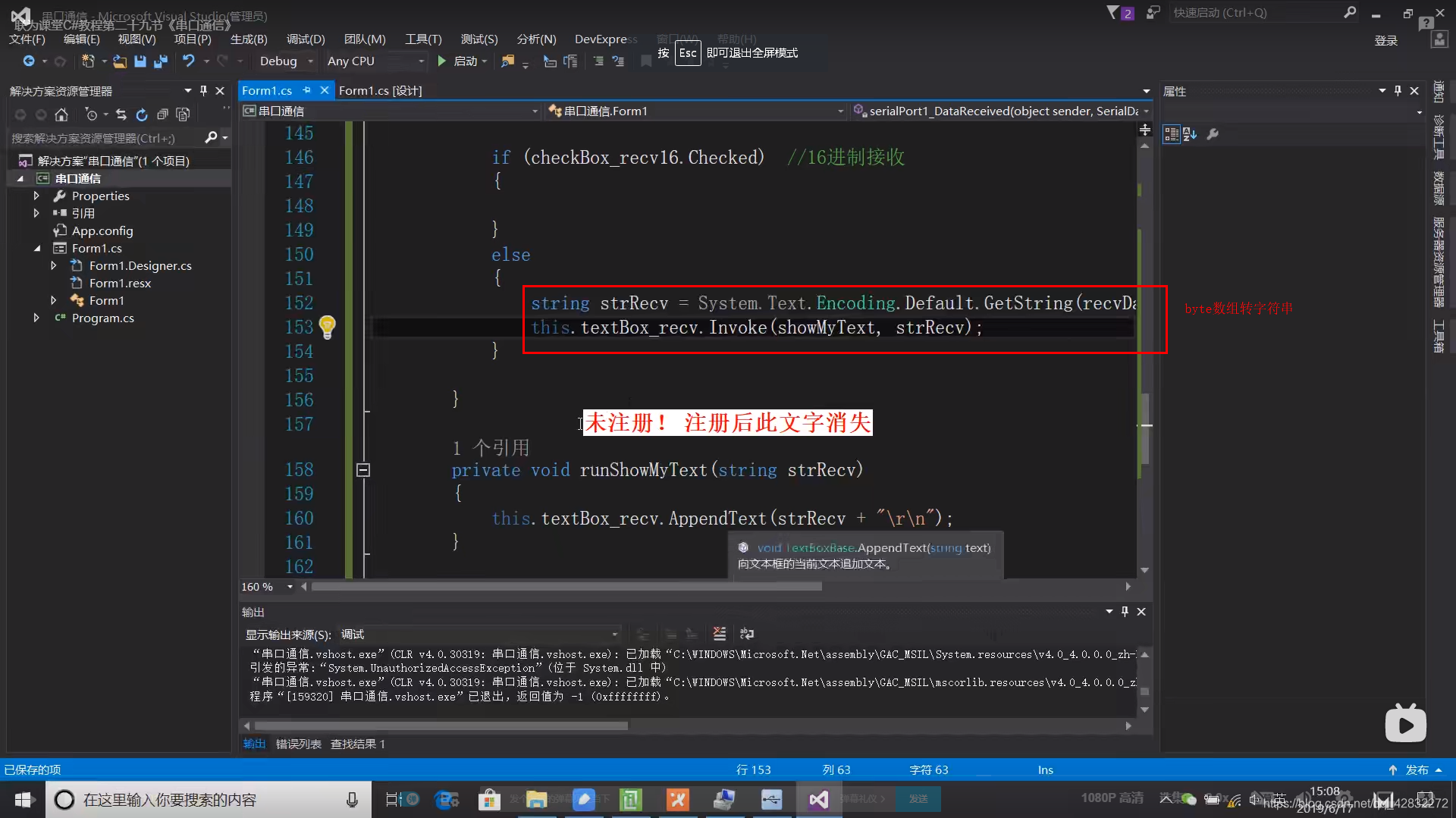Click the show all files icon
This screenshot has width=1456, height=818.
click(x=183, y=114)
